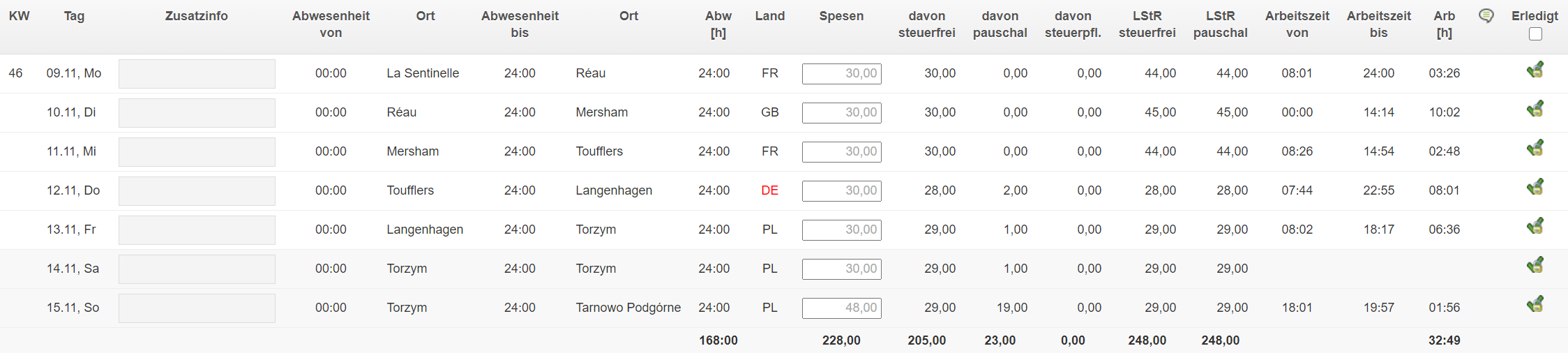The image size is (1568, 353).
Task: Click the done icon for 11.11, Mi
Action: [1535, 148]
